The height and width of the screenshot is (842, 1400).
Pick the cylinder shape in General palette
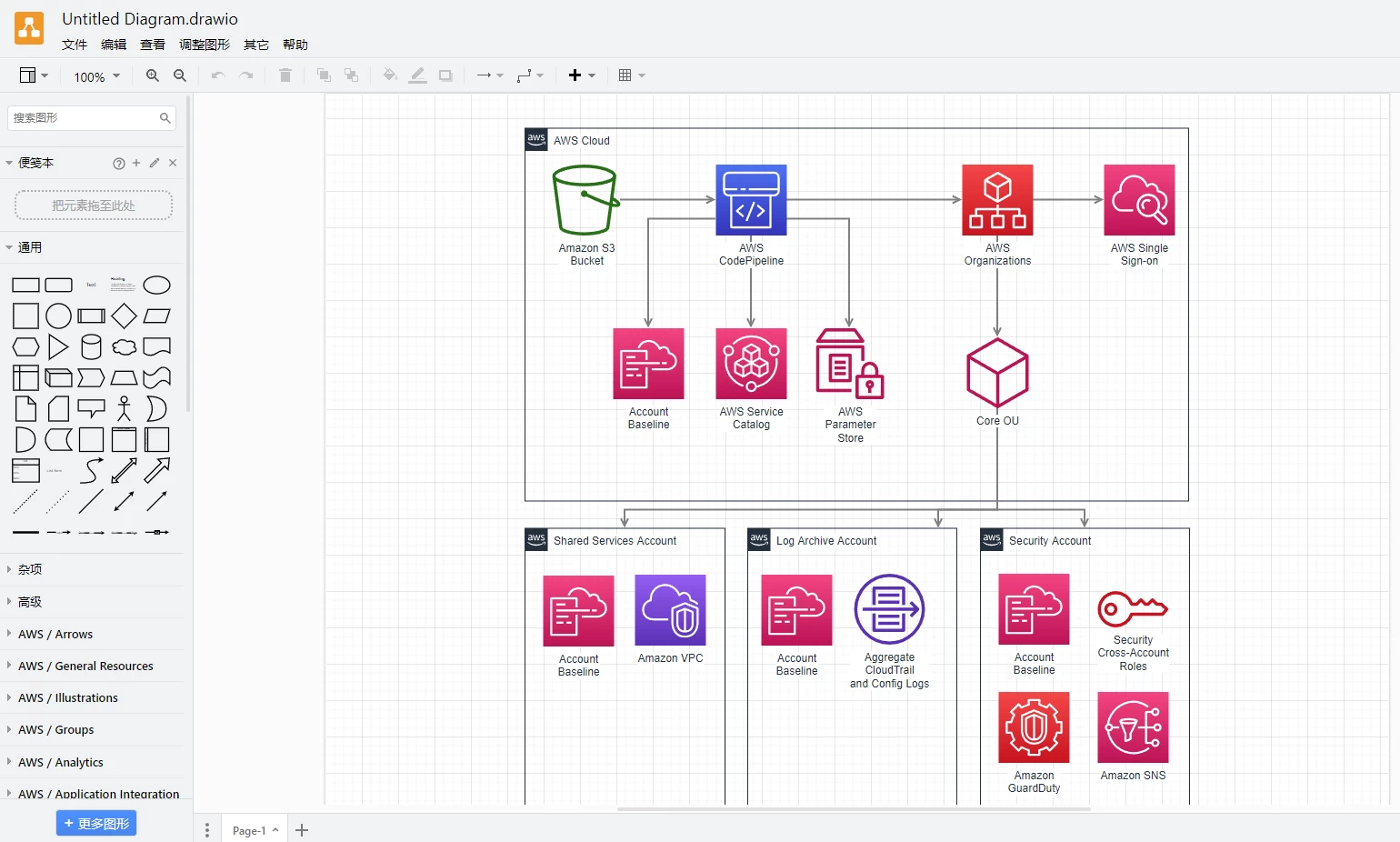(x=91, y=347)
